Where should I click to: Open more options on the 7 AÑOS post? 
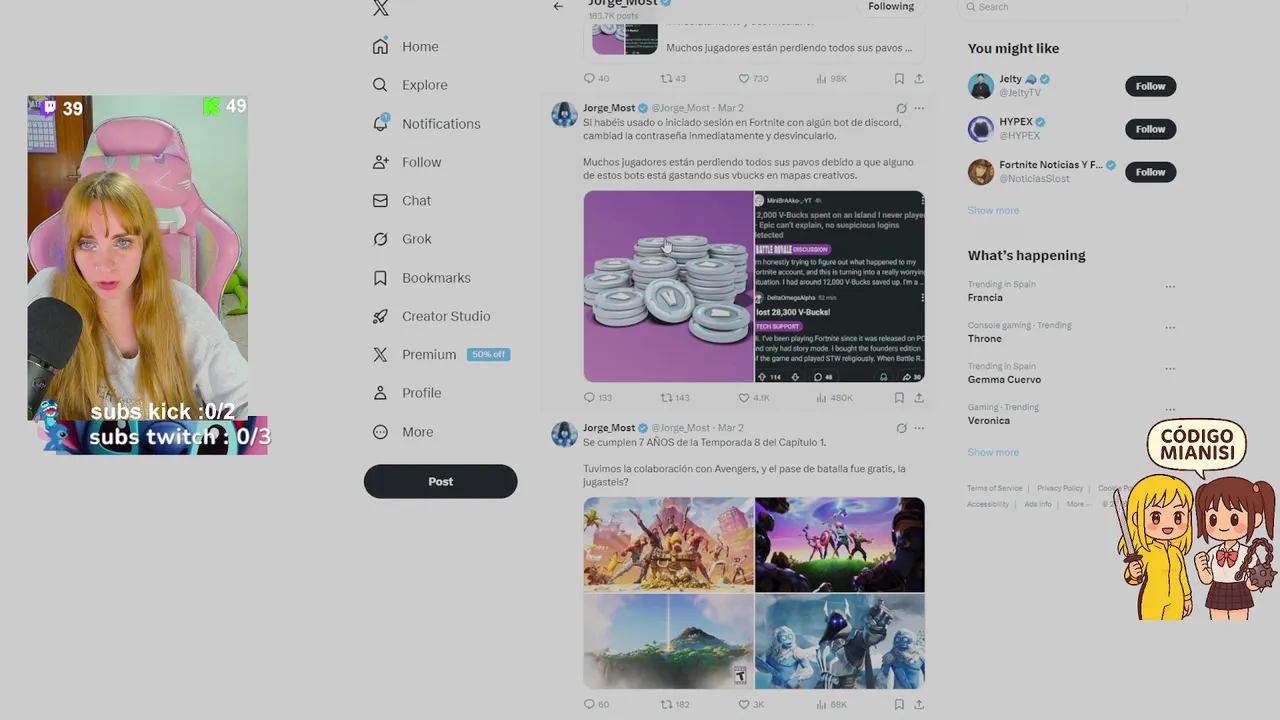pyautogui.click(x=919, y=428)
